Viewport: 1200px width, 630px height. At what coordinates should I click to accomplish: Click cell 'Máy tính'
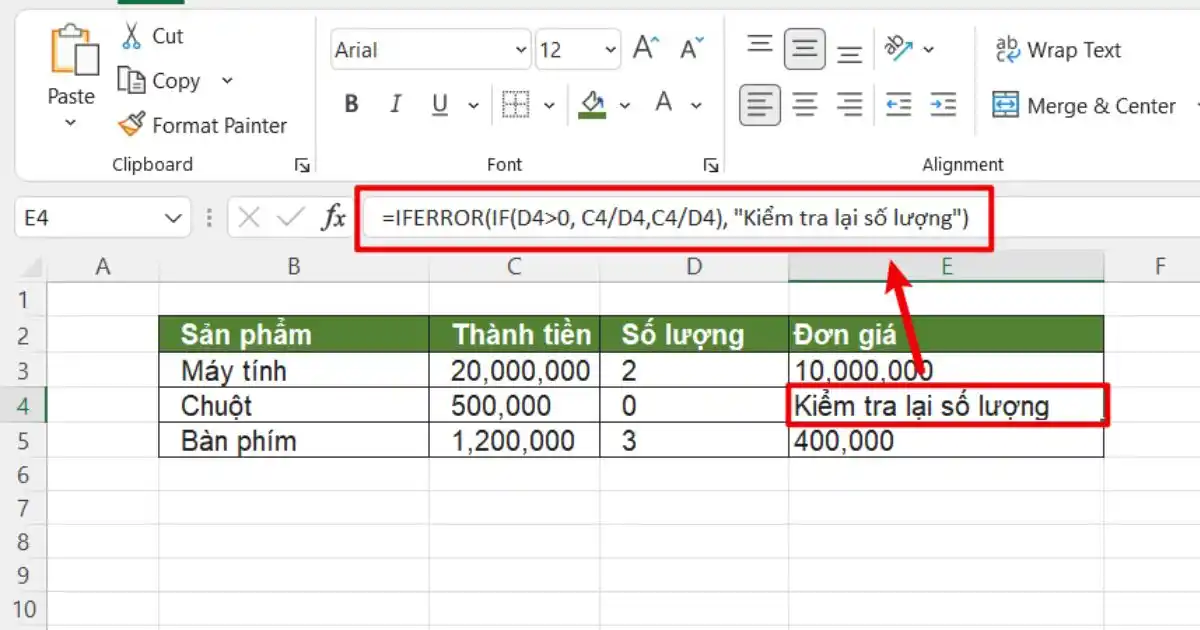coord(294,371)
